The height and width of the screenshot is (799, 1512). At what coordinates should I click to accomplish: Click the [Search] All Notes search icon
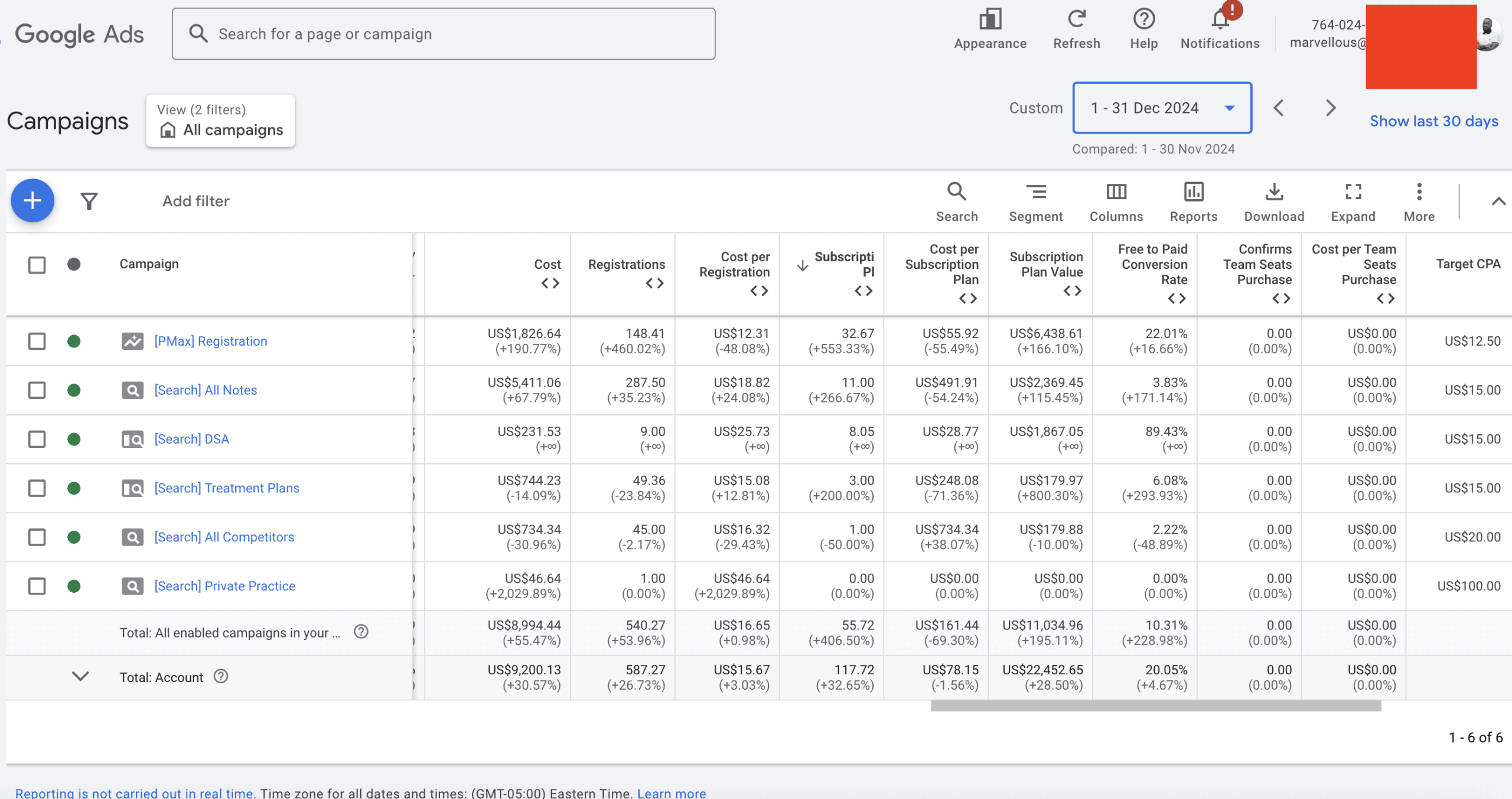coord(132,390)
